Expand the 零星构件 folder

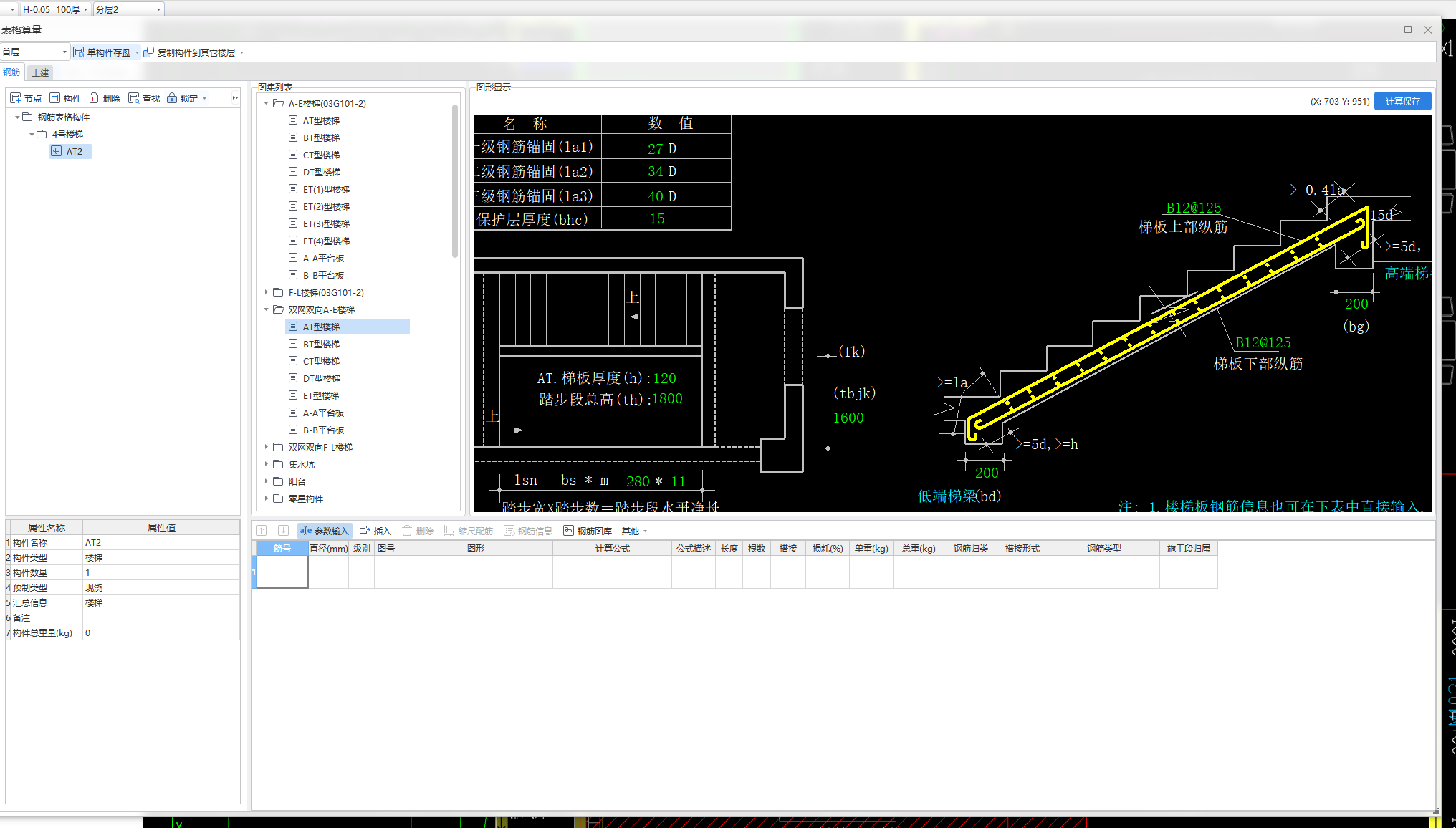point(267,499)
